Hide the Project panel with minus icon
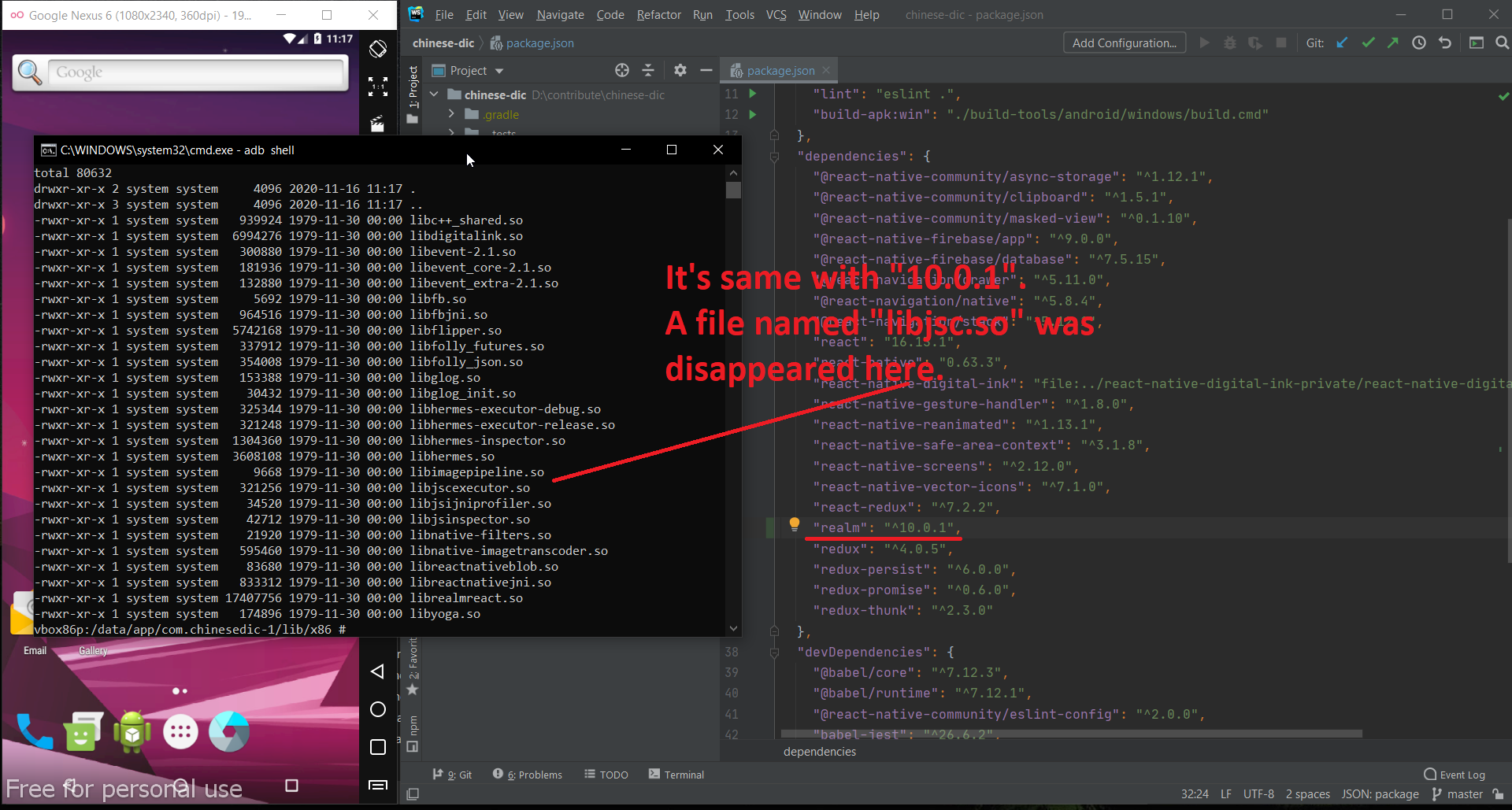 tap(706, 71)
